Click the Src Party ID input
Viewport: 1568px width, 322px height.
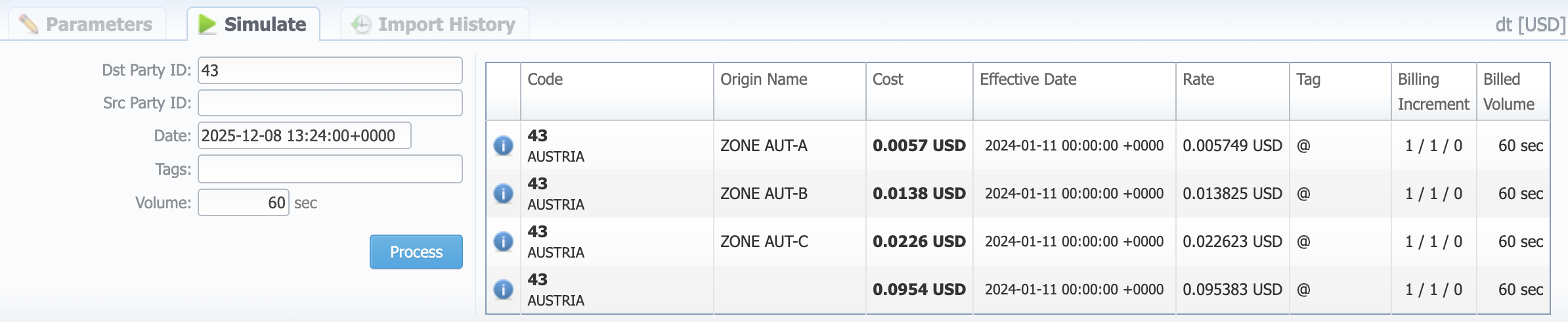click(330, 103)
